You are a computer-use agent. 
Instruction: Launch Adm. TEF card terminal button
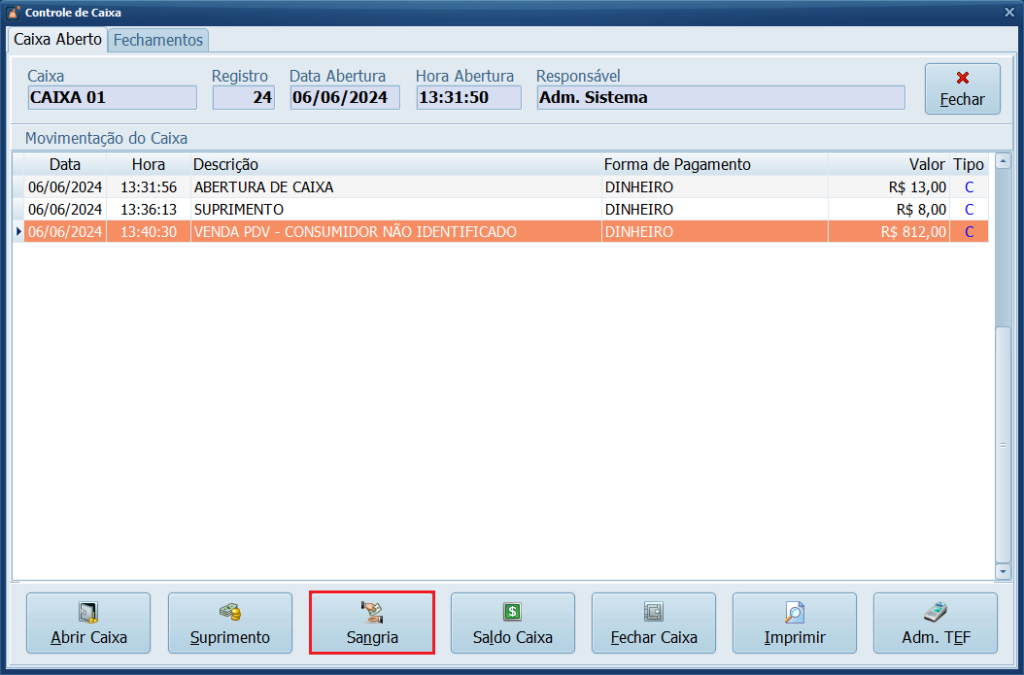(935, 623)
